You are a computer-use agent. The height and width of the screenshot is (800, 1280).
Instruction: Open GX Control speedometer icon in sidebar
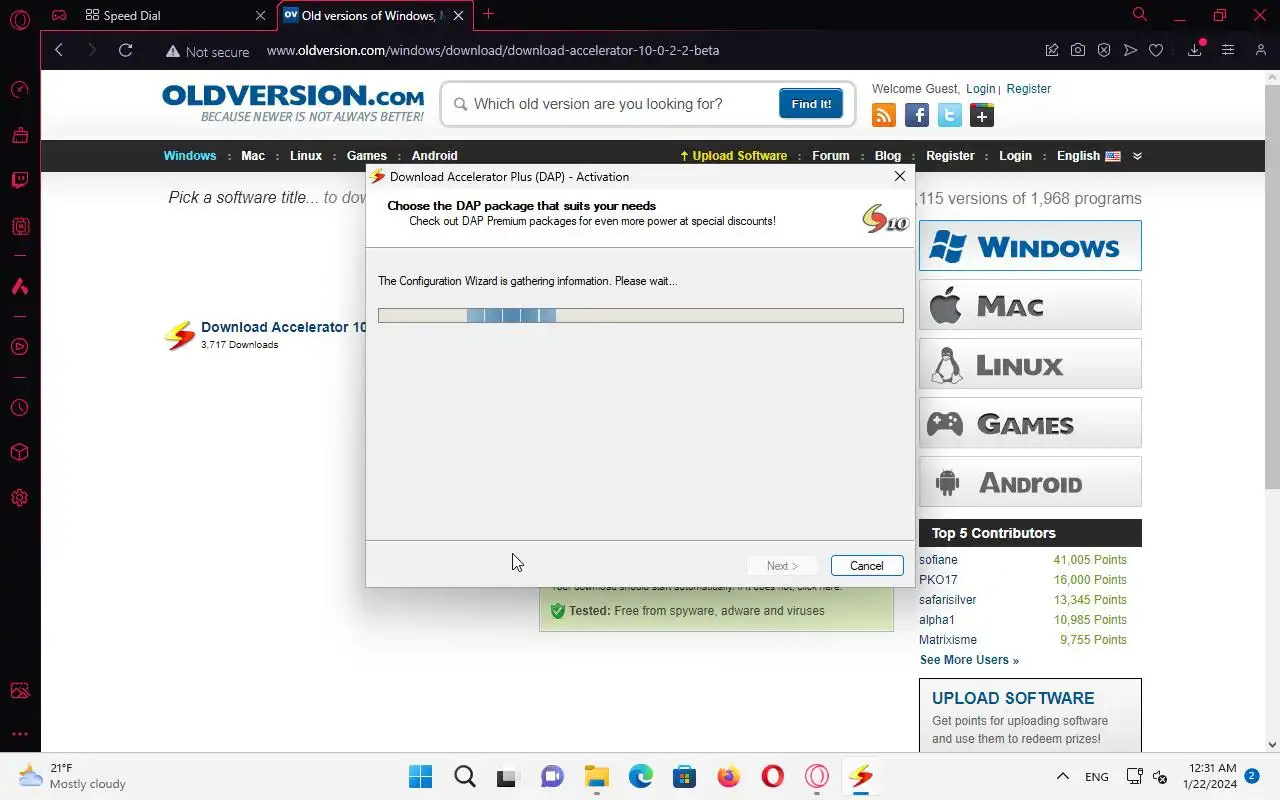click(x=20, y=89)
